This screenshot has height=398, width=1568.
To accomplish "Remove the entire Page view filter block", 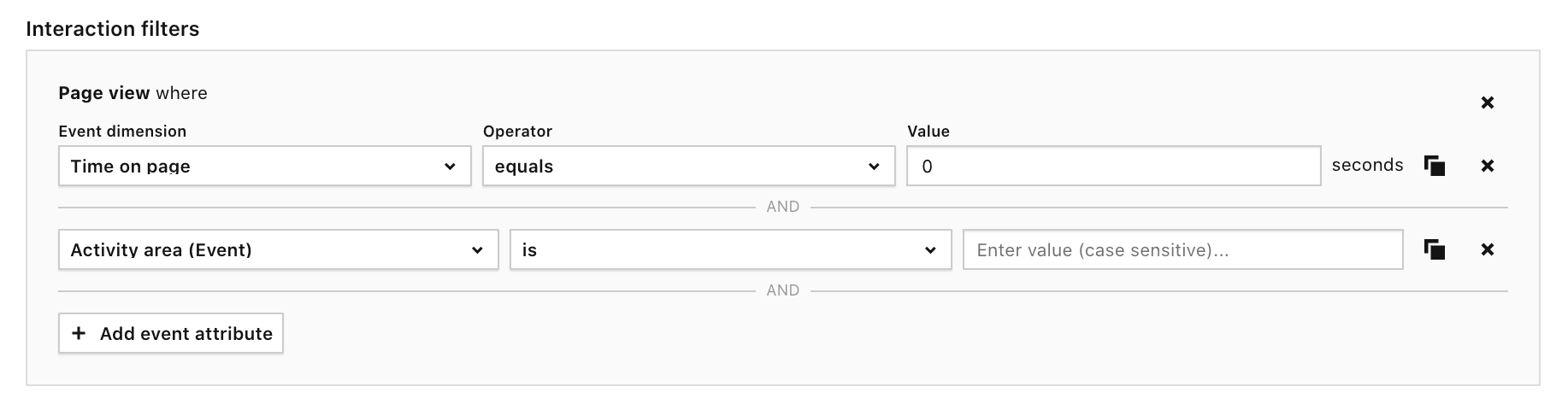I will click(x=1487, y=102).
